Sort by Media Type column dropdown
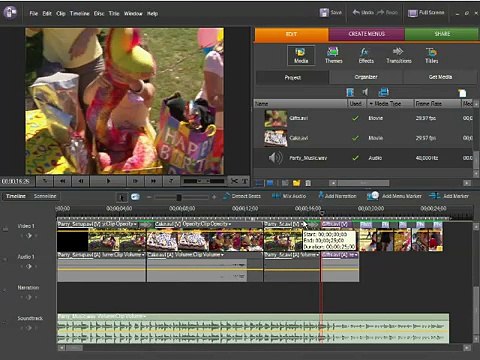 pos(370,104)
